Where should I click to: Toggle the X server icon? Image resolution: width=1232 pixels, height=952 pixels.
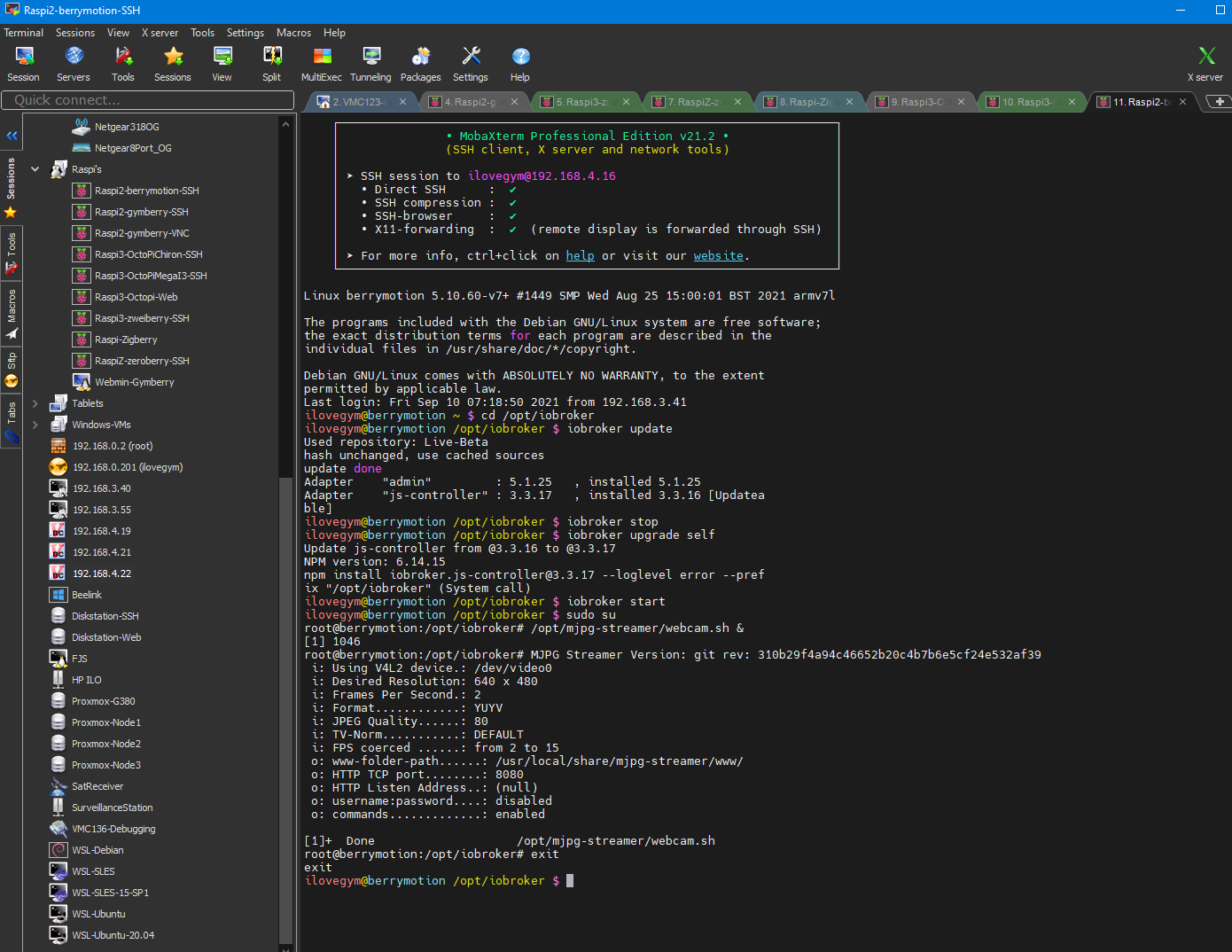pos(1205,64)
